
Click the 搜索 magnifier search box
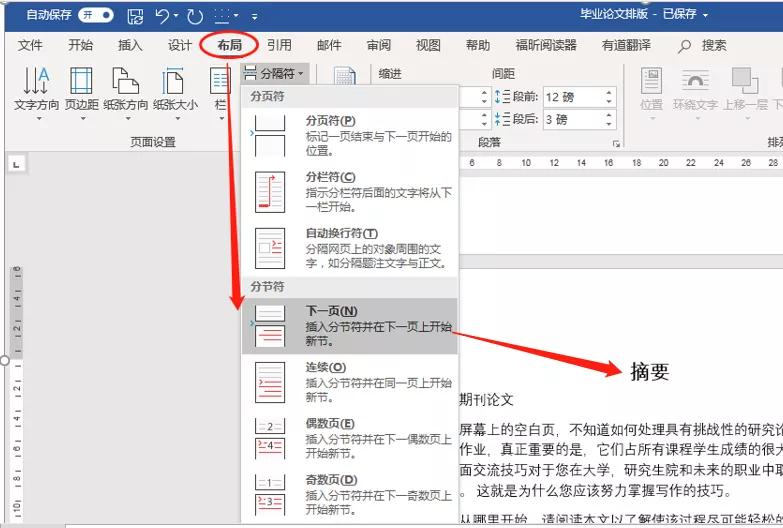703,45
